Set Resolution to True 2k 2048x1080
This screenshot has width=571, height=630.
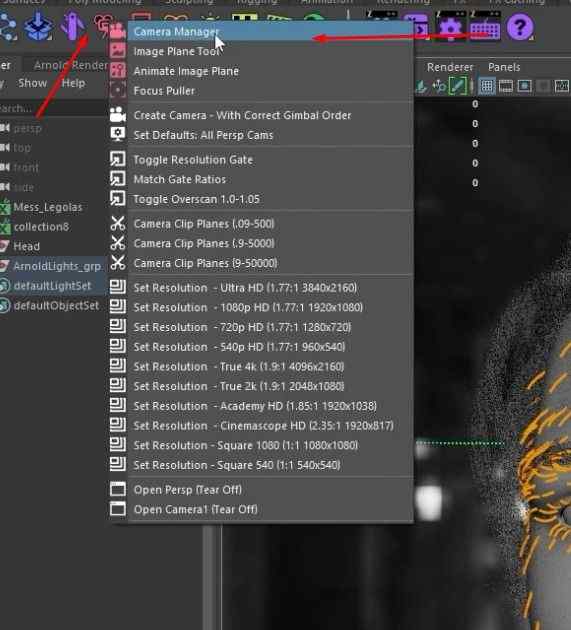pyautogui.click(x=261, y=386)
